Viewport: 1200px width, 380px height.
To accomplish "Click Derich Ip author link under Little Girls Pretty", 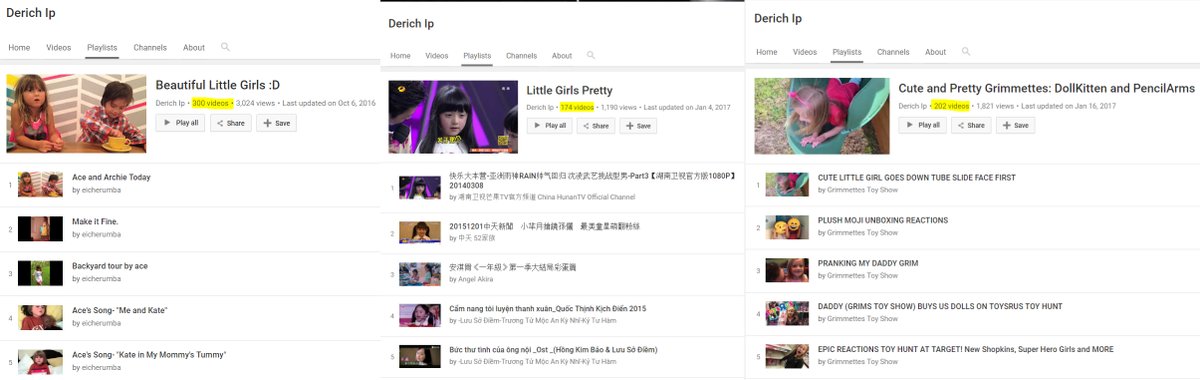I will pyautogui.click(x=541, y=107).
